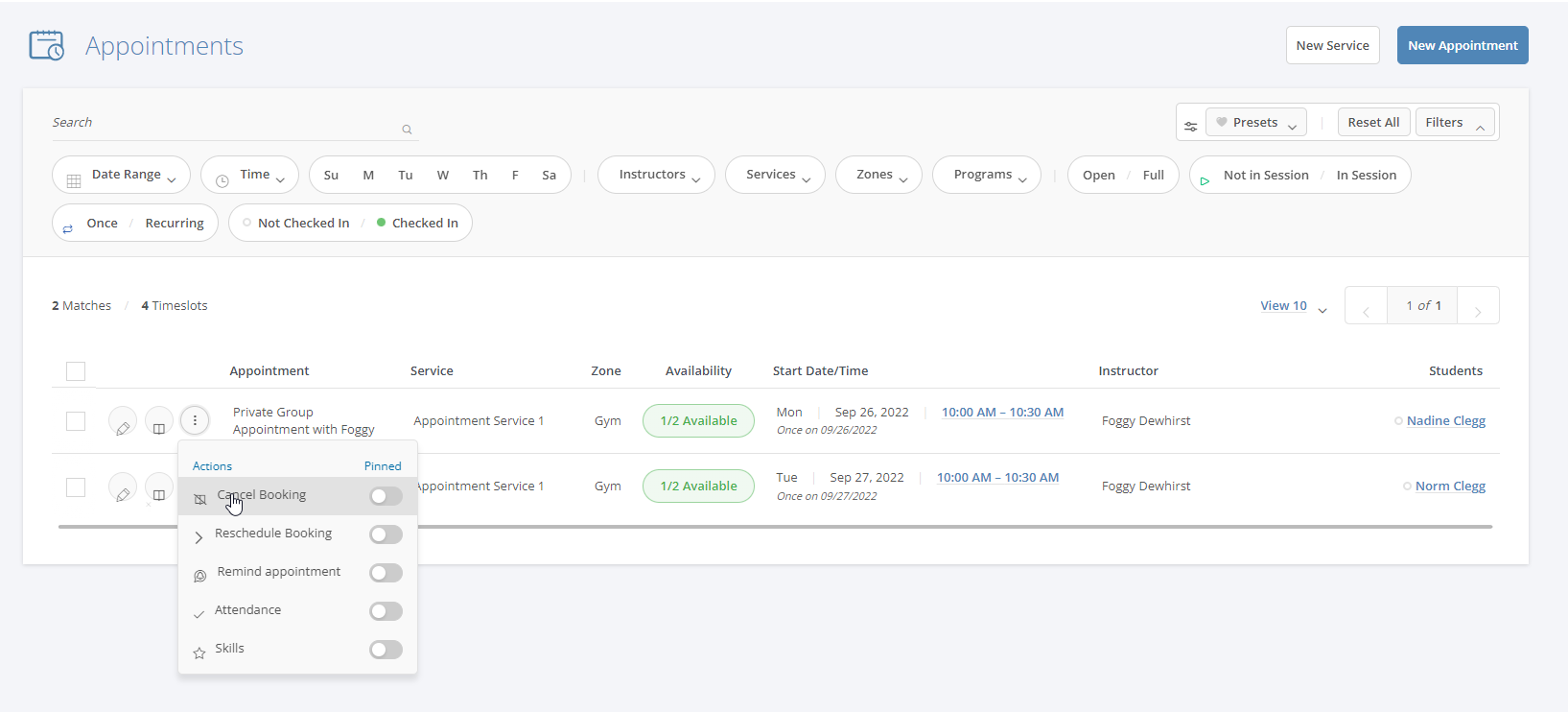Pin the Skills action toggle
The width and height of the screenshot is (1568, 712).
(386, 650)
